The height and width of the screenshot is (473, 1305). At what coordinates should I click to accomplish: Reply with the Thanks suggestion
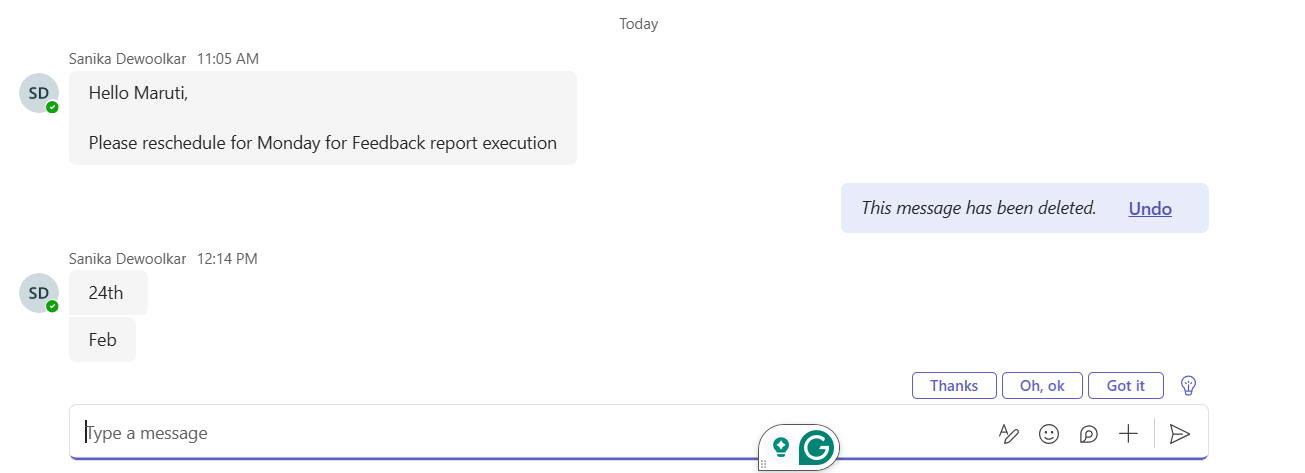[954, 385]
